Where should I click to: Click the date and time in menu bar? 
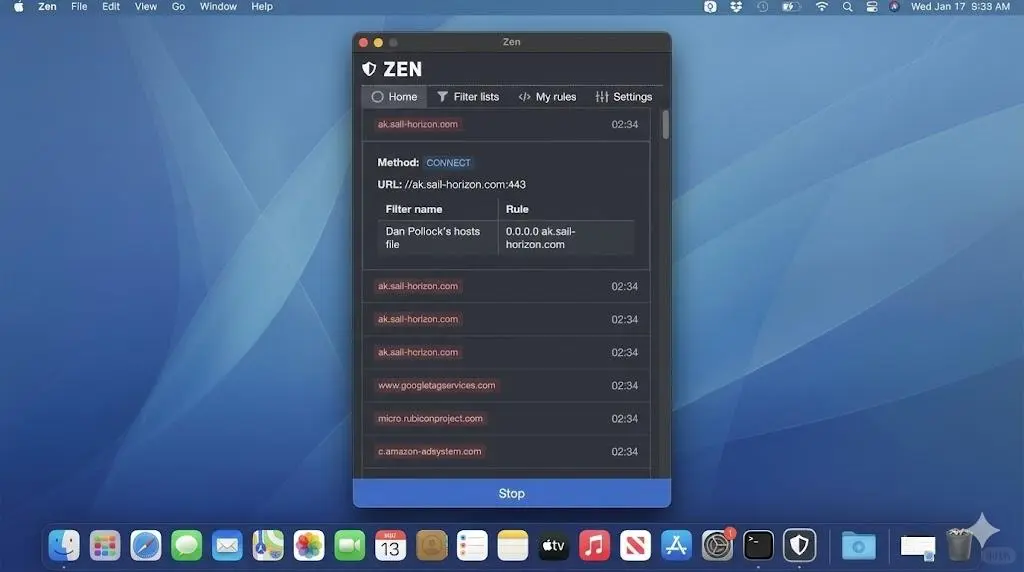pos(960,7)
